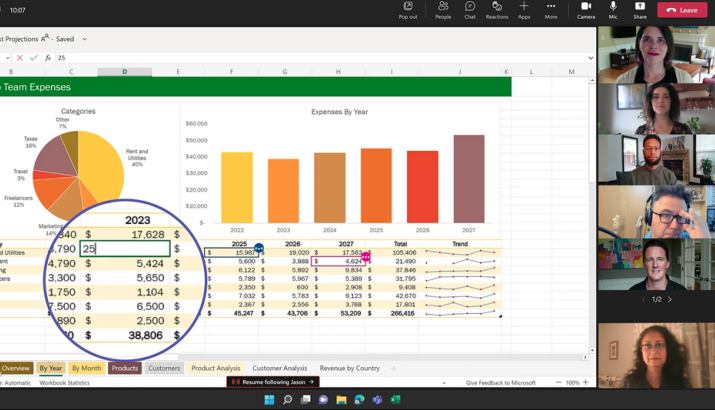Image resolution: width=715 pixels, height=410 pixels.
Task: Open the Customer Analysis sheet tab
Action: (280, 368)
